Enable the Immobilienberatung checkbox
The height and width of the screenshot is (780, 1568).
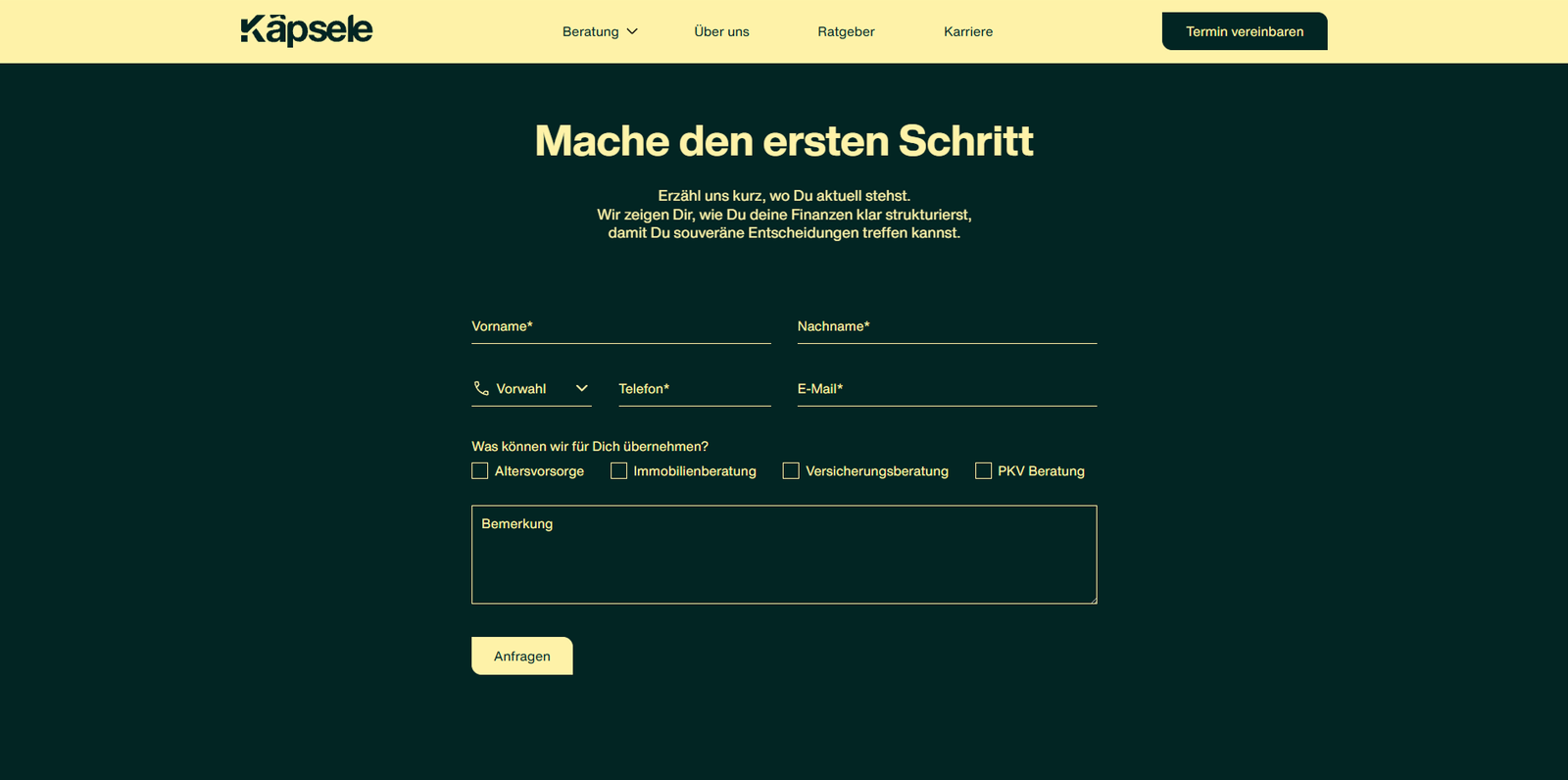pyautogui.click(x=618, y=471)
